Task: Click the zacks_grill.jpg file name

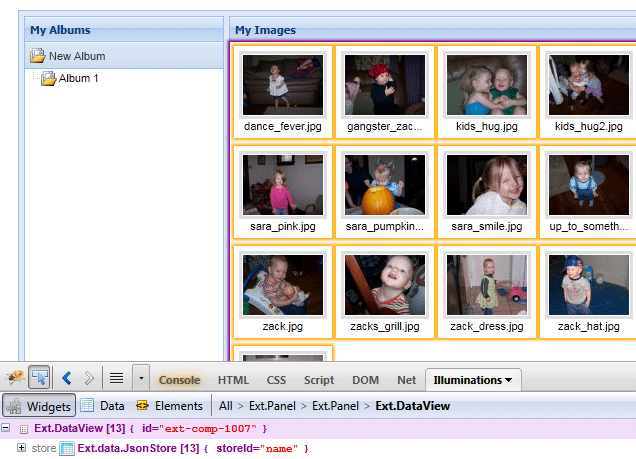Action: (385, 326)
